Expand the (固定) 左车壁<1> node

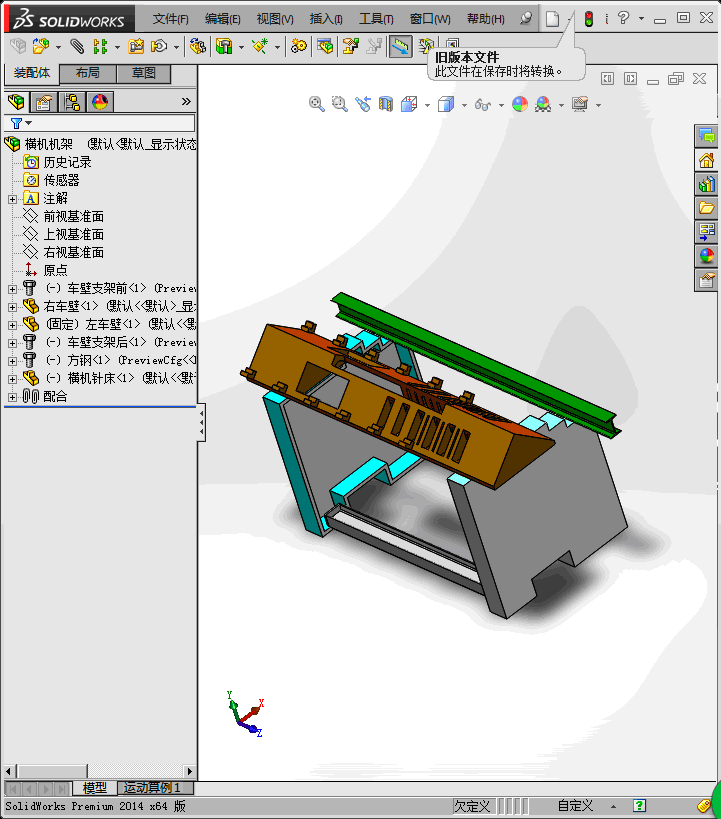click(x=13, y=325)
